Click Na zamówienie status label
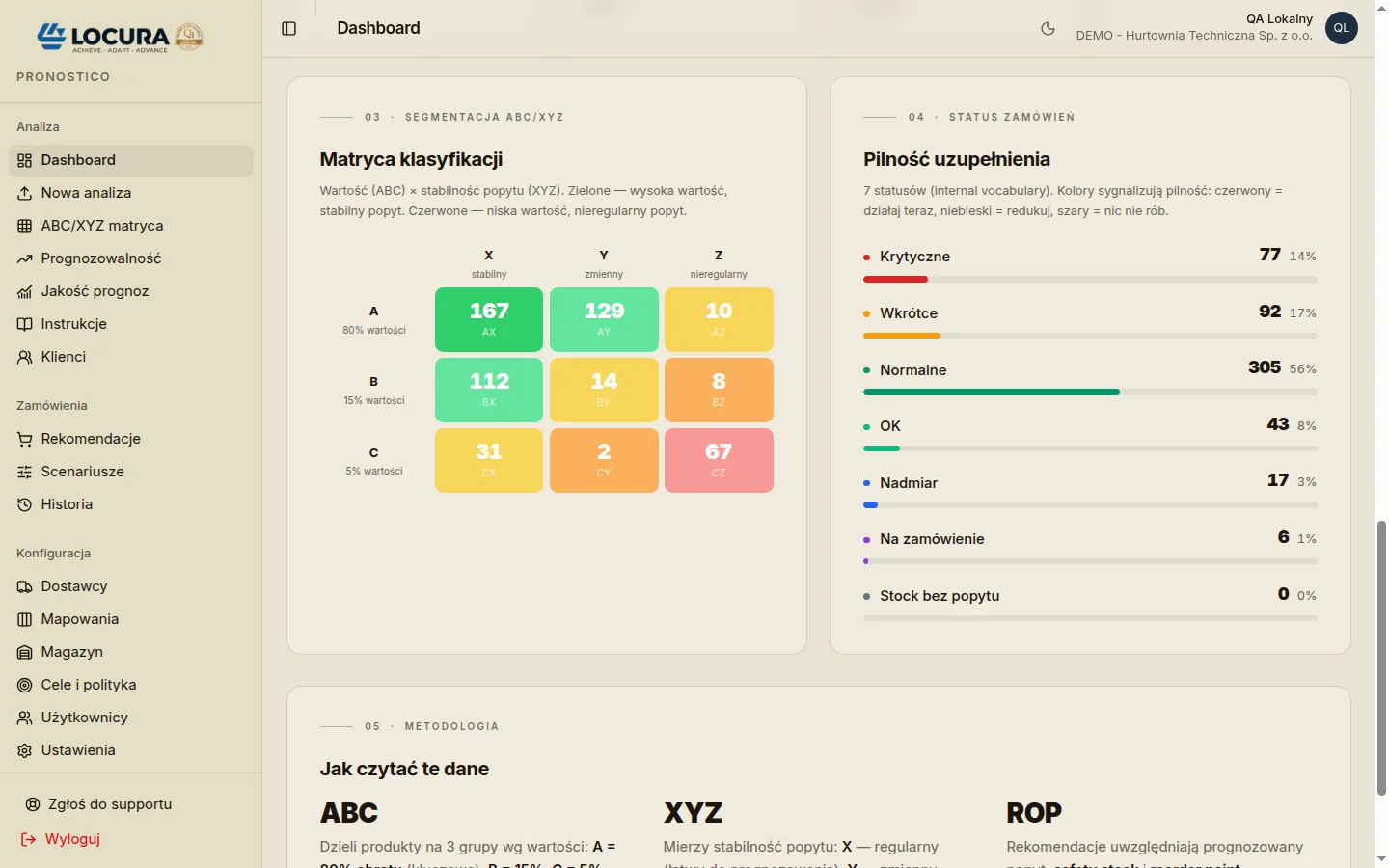This screenshot has height=868, width=1389. click(932, 539)
